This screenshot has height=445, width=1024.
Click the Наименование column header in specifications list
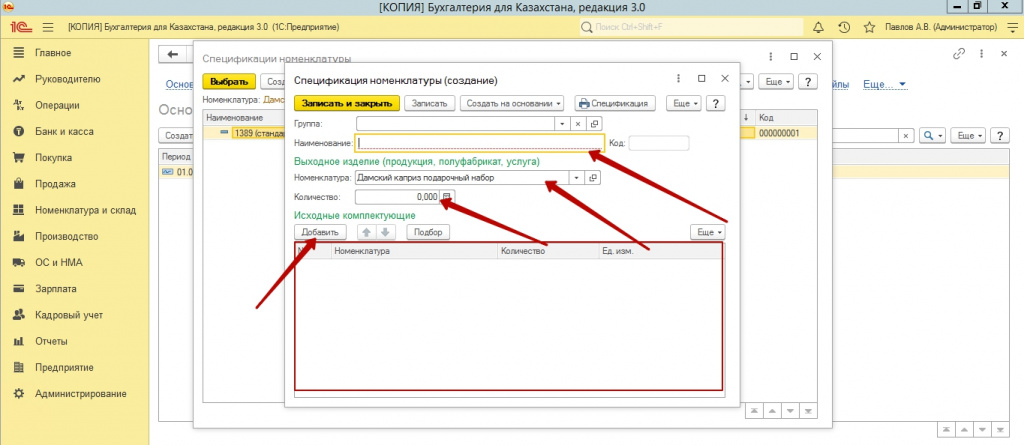[245, 118]
